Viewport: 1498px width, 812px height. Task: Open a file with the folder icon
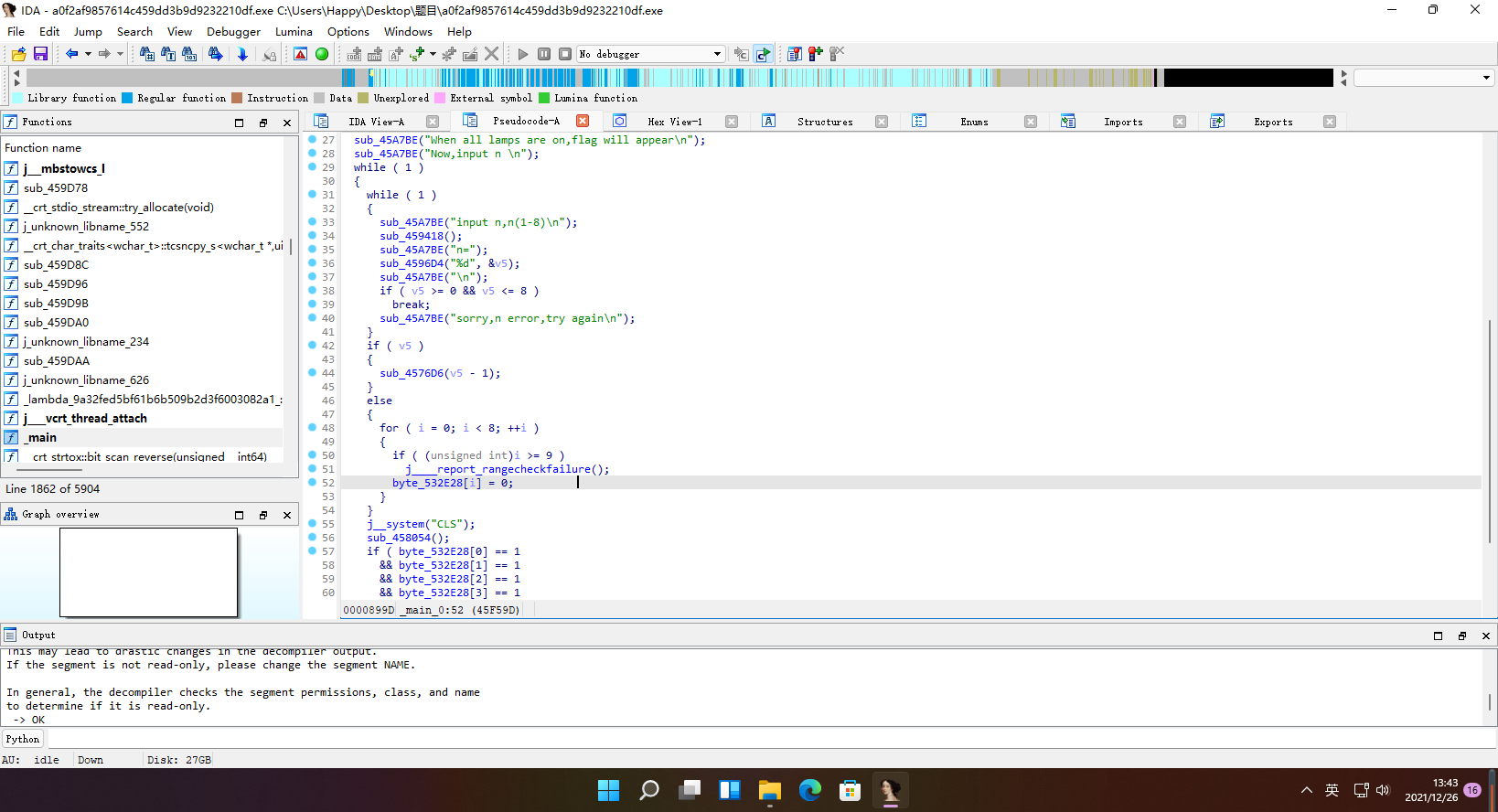click(x=18, y=54)
